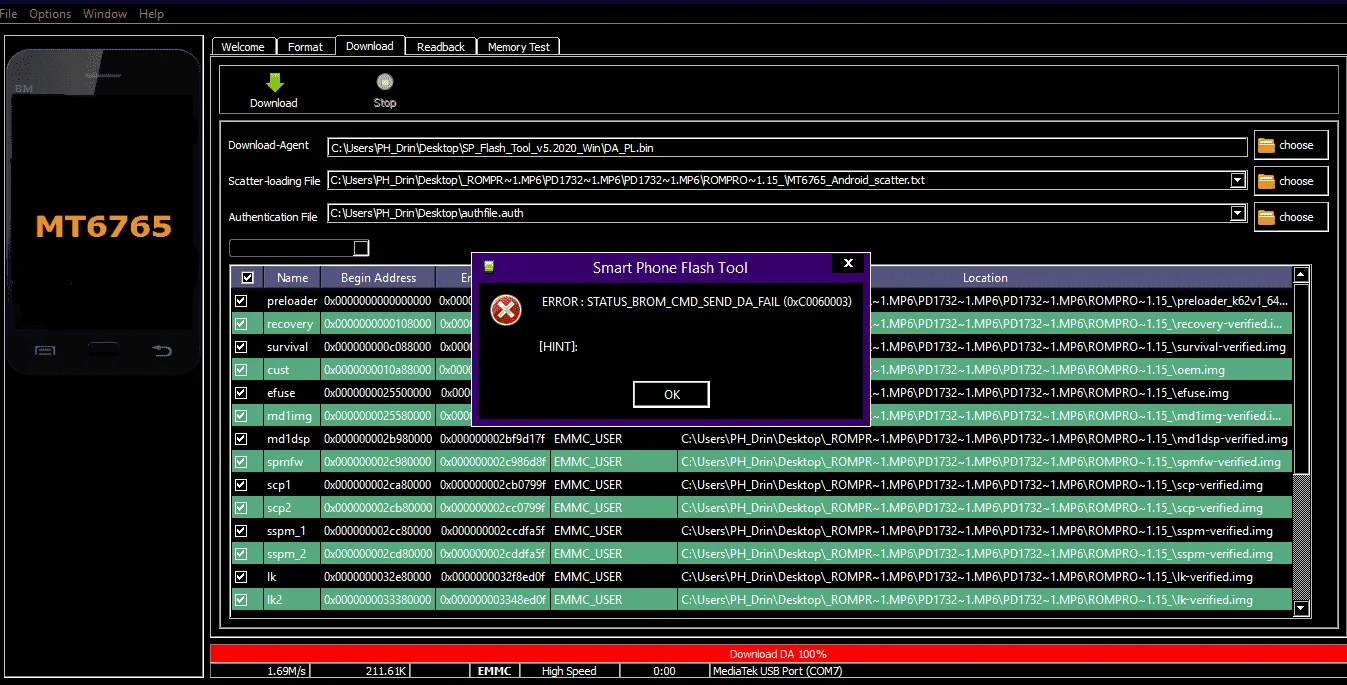Uncheck the scp2 partition checkbox
The width and height of the screenshot is (1347, 685).
[x=240, y=508]
